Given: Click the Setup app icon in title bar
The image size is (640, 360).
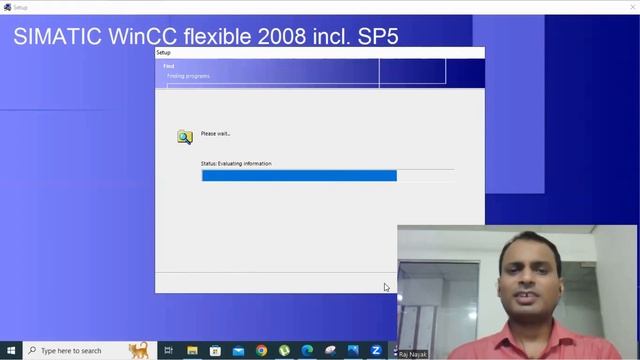Looking at the screenshot, I should 7,7.
